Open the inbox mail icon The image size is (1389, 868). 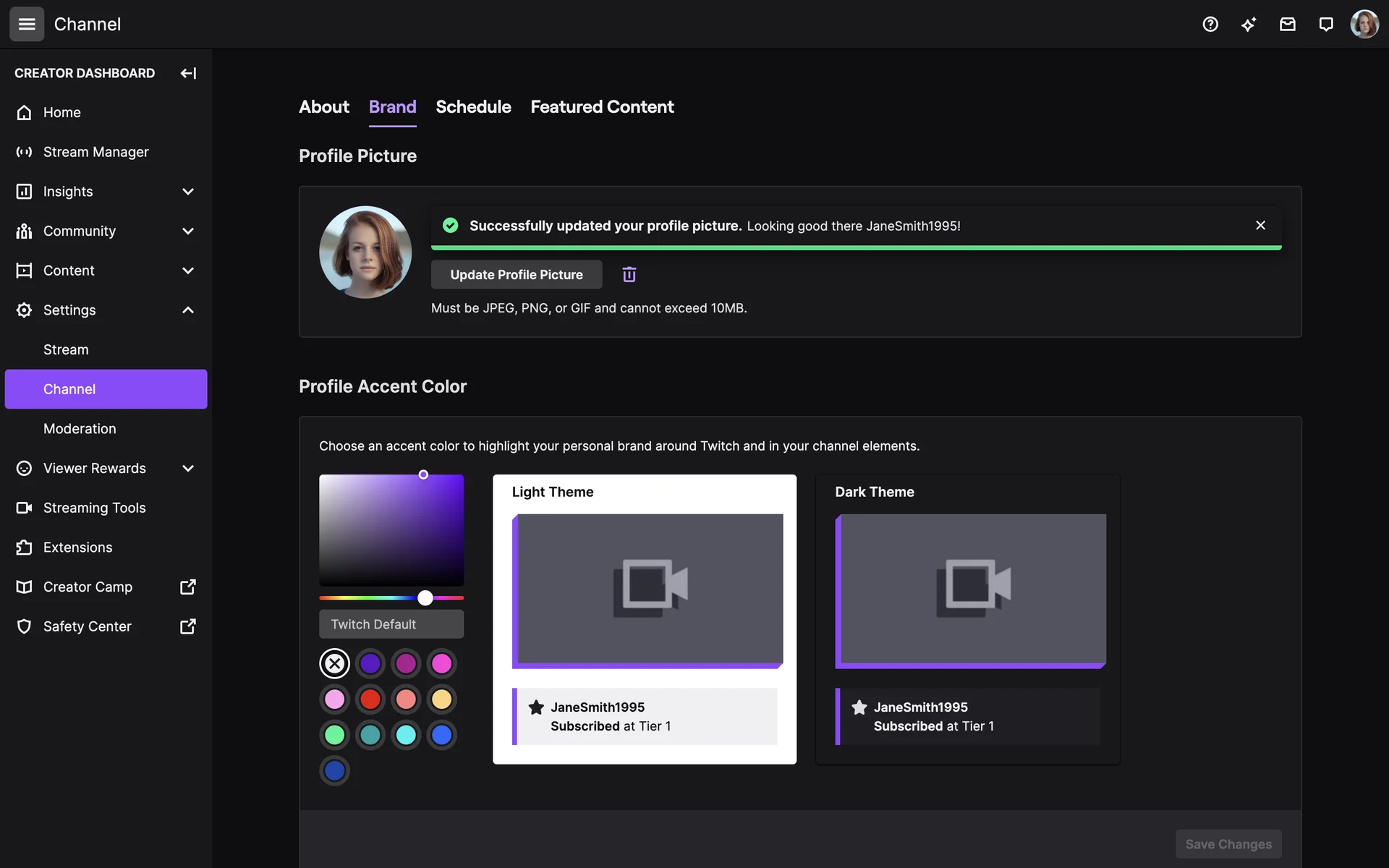click(x=1287, y=25)
